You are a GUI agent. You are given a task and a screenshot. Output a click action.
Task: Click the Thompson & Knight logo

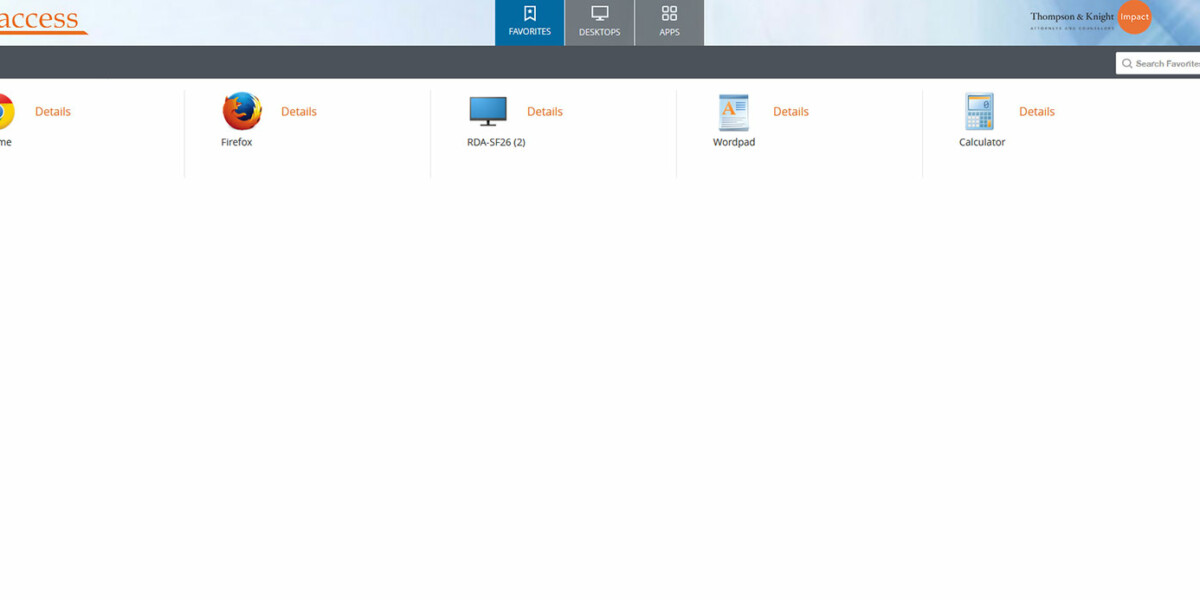[1070, 17]
